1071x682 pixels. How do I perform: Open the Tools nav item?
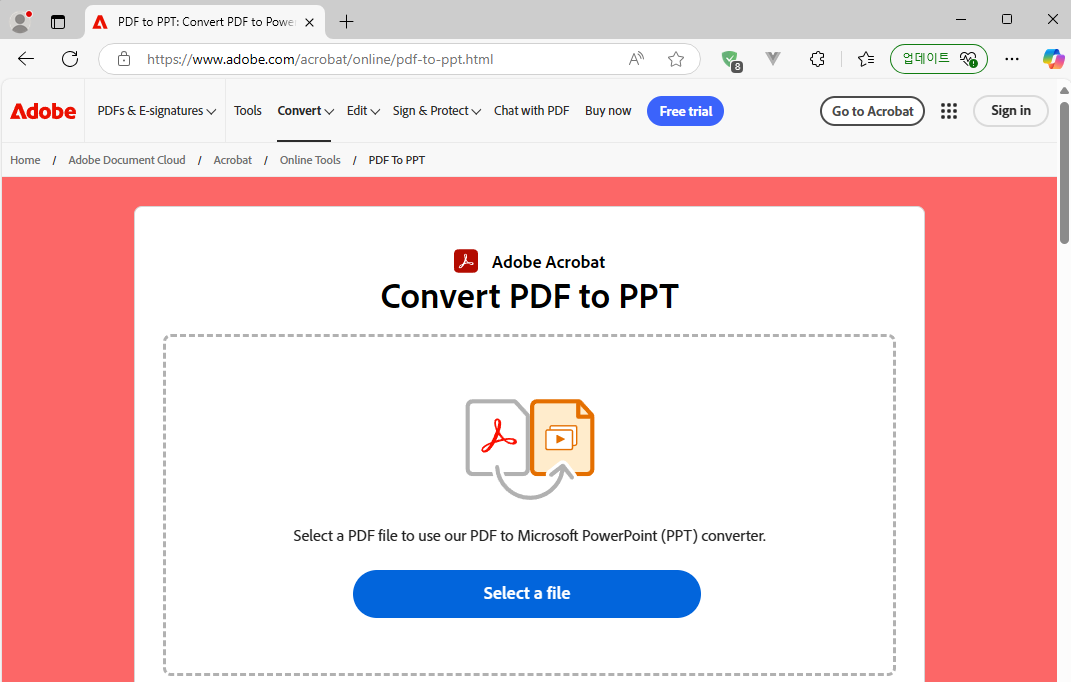coord(247,111)
